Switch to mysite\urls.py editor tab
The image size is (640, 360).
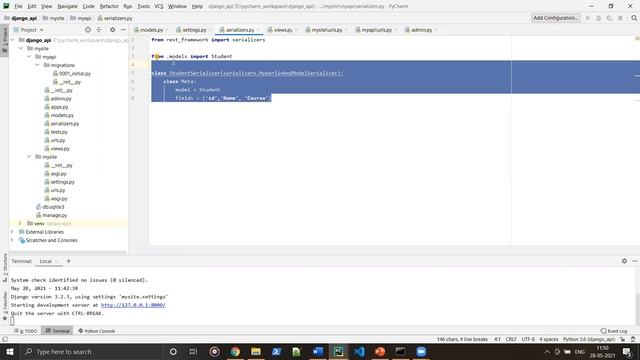point(327,30)
